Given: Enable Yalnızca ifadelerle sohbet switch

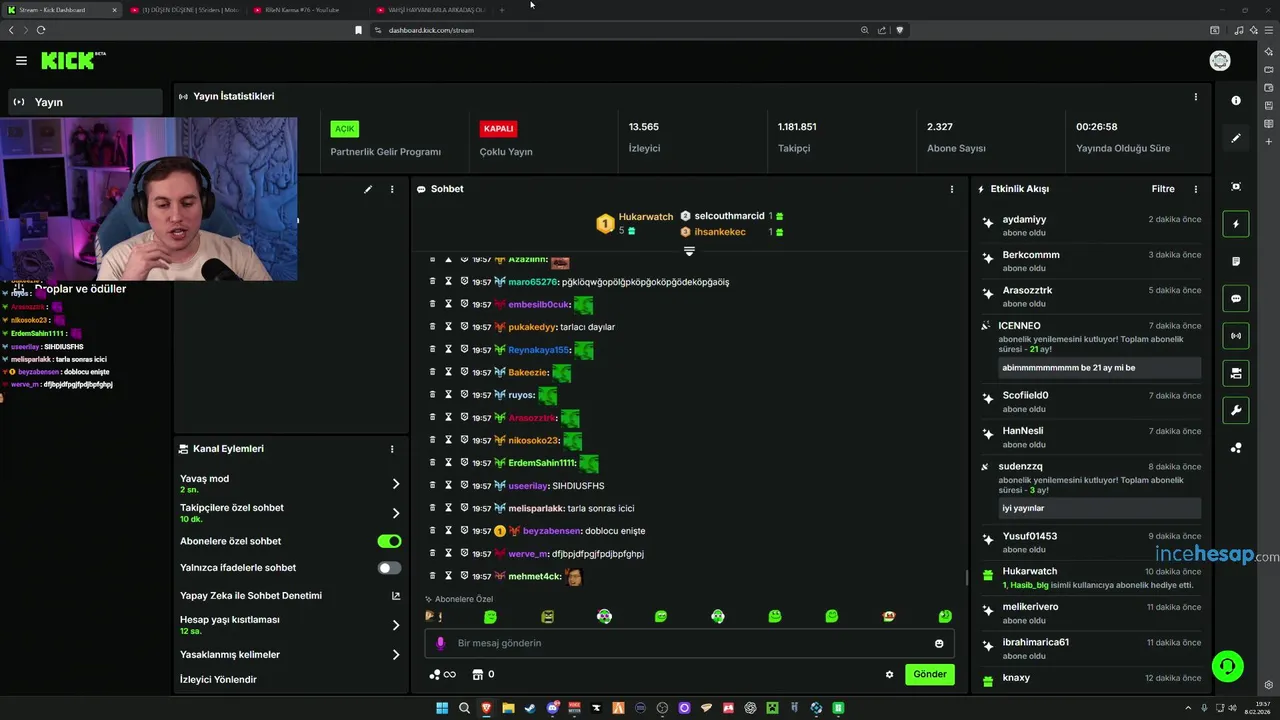Looking at the screenshot, I should [389, 568].
